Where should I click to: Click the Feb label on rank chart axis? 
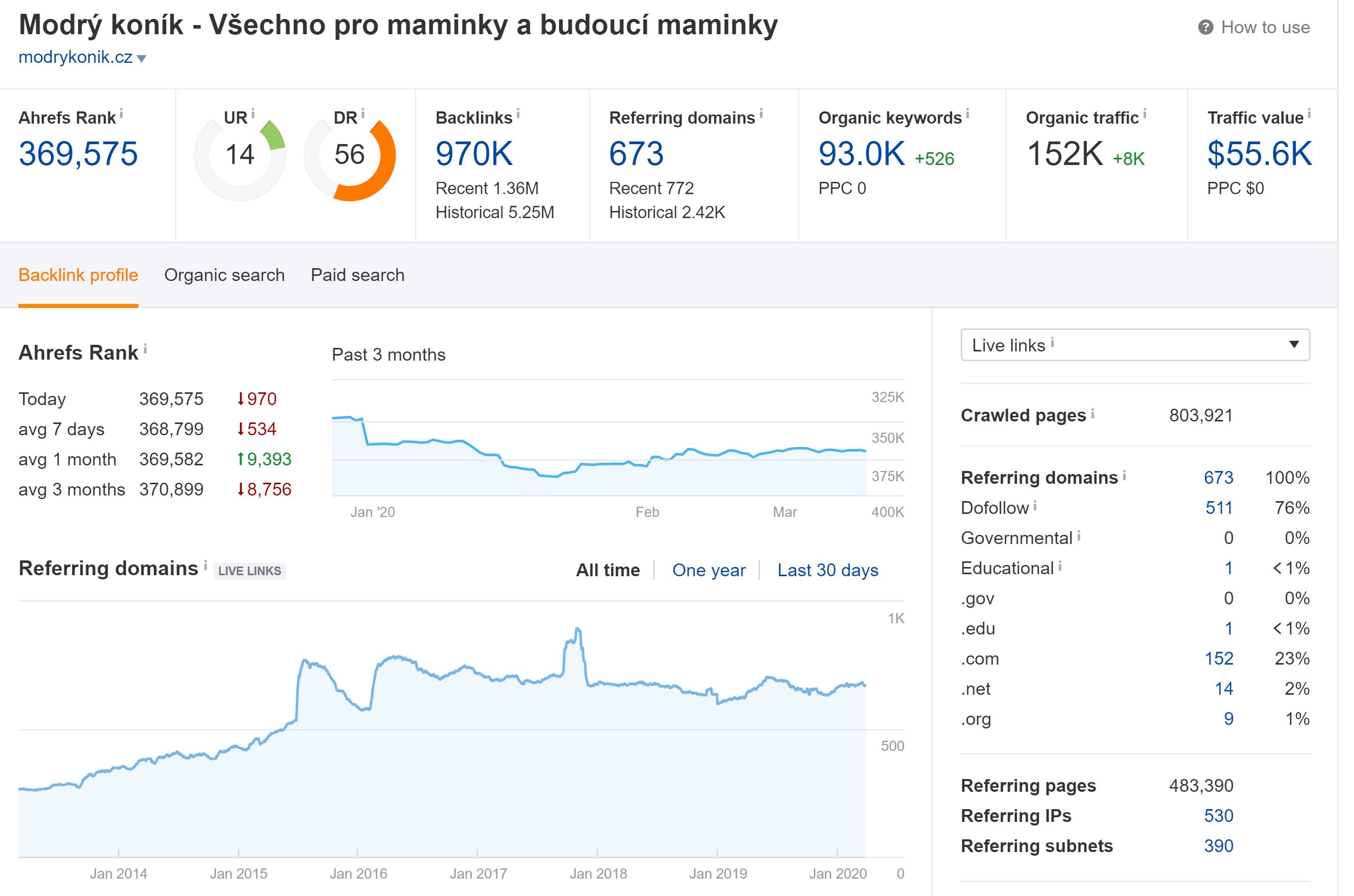pyautogui.click(x=647, y=512)
